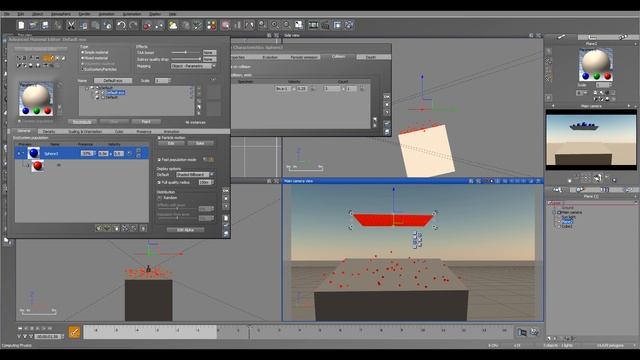Undo the last action via toolbar
This screenshot has height=360, width=640.
coord(121,25)
